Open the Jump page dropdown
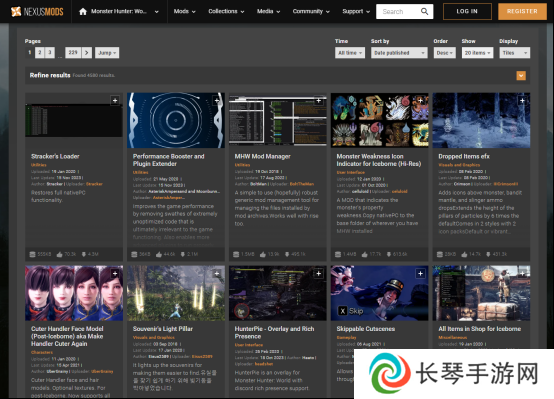The width and height of the screenshot is (554, 399). click(x=107, y=53)
